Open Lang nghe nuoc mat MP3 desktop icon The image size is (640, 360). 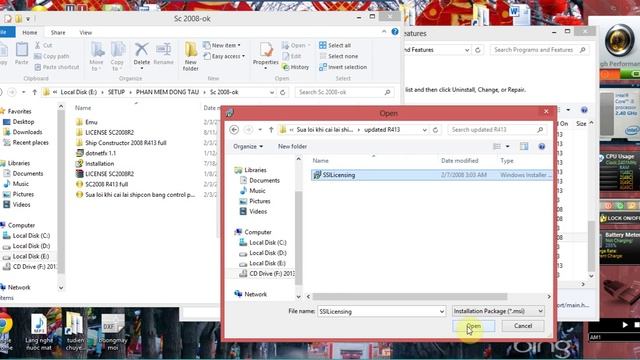39,331
